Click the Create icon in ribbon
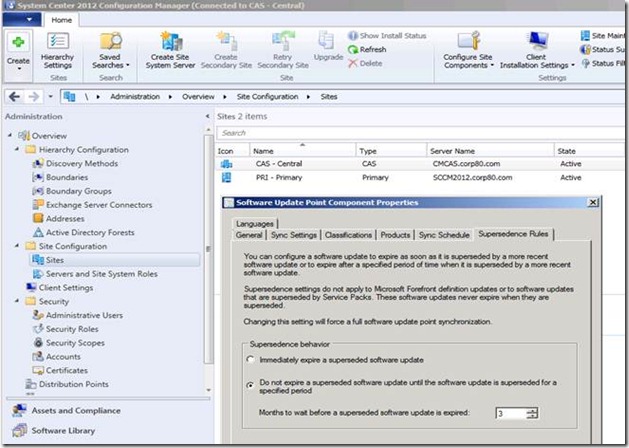The height and width of the screenshot is (448, 629). (19, 44)
